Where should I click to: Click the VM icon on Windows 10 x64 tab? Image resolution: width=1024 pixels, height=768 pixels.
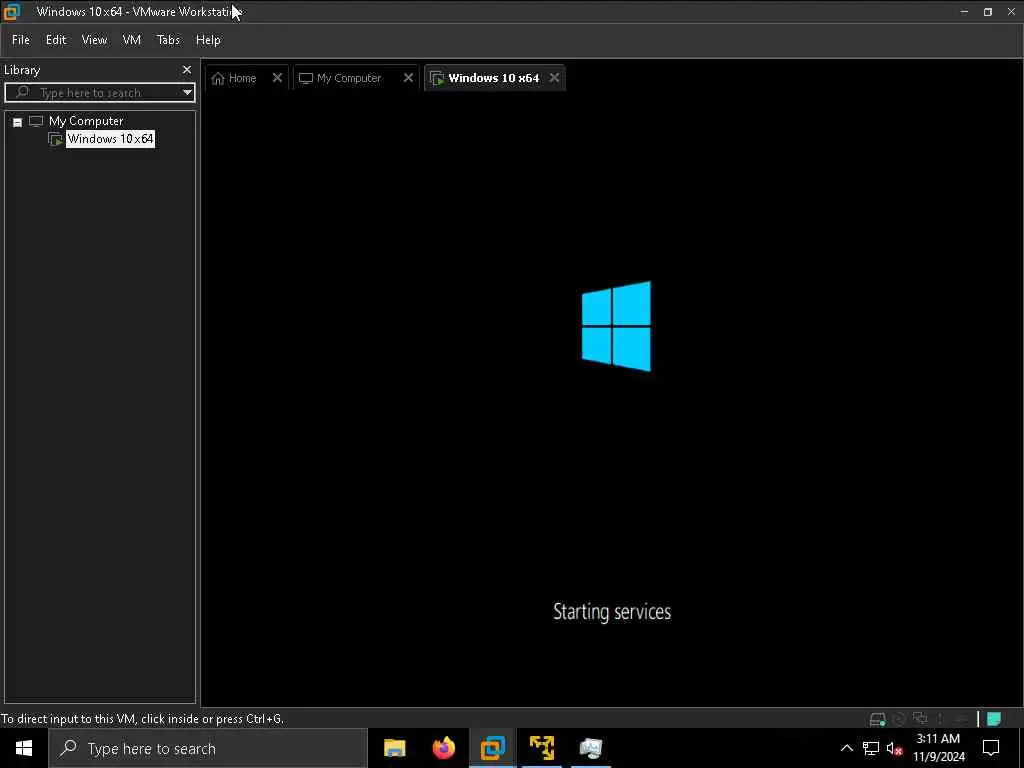pos(438,78)
